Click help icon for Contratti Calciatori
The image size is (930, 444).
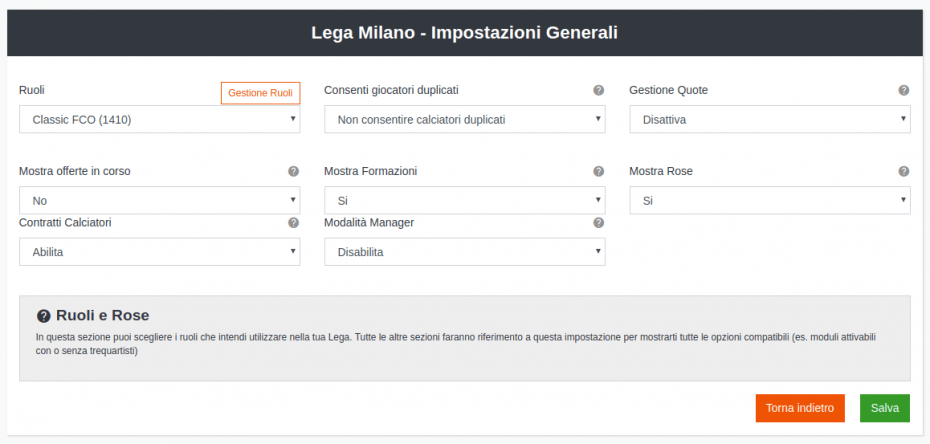click(293, 223)
